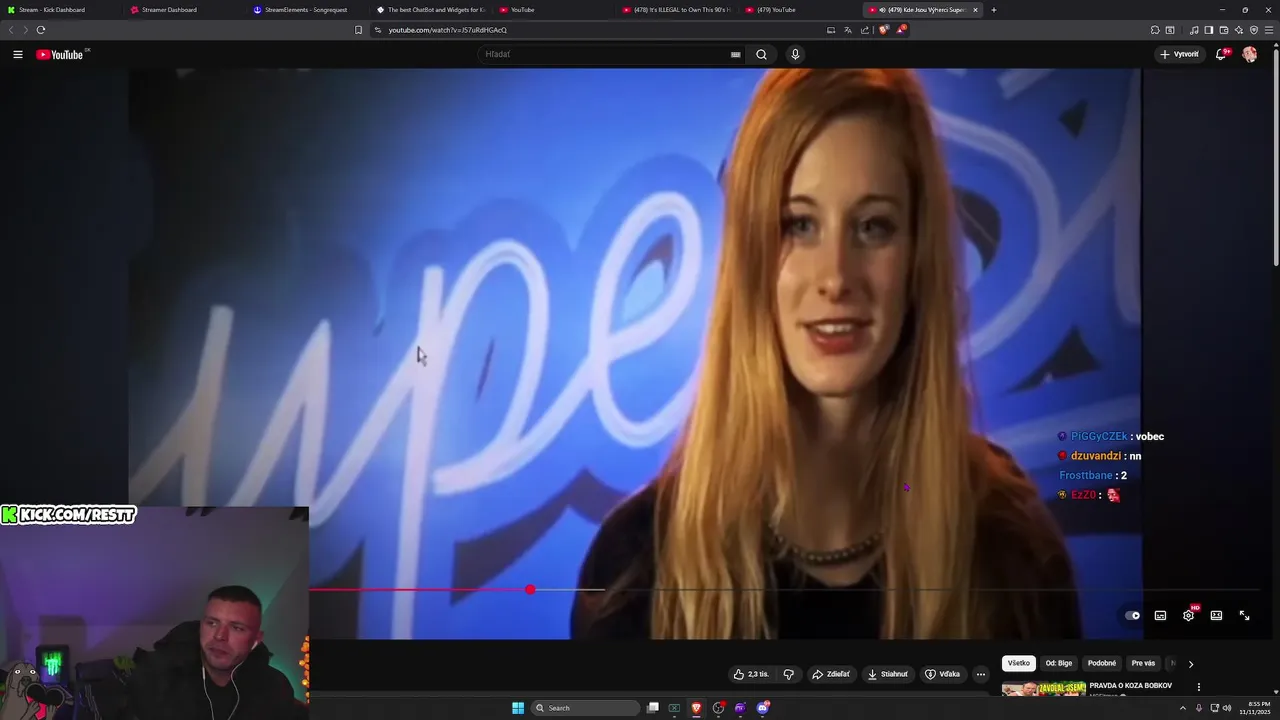Open browser extensions puzzle icon
This screenshot has width=1280, height=720.
(x=1155, y=30)
